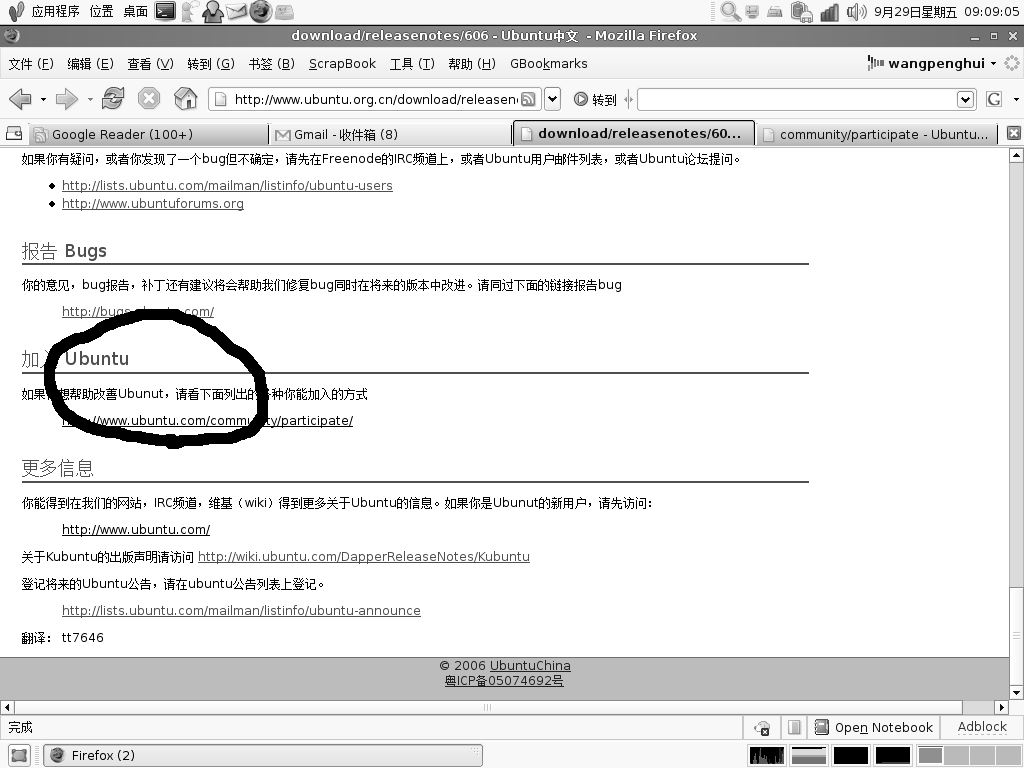Click the Firefox (2) taskbar button
The height and width of the screenshot is (768, 1024).
point(263,756)
